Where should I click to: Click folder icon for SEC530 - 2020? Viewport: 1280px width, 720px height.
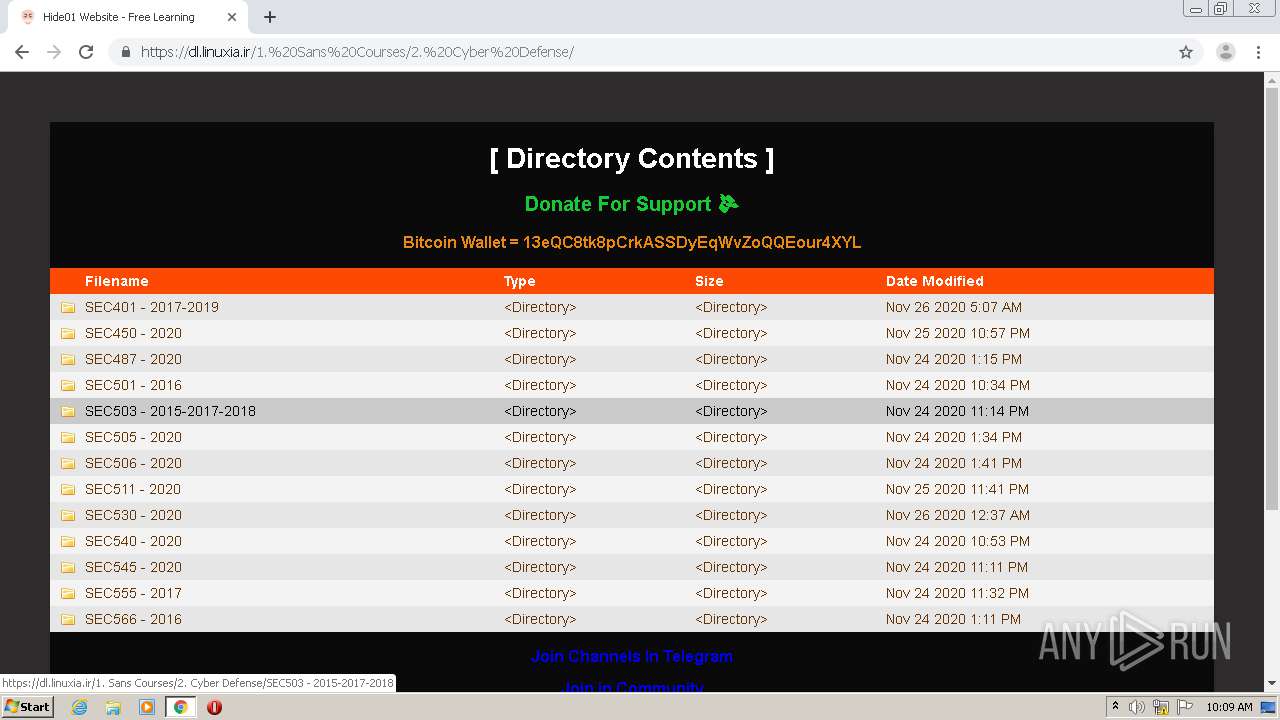[68, 515]
